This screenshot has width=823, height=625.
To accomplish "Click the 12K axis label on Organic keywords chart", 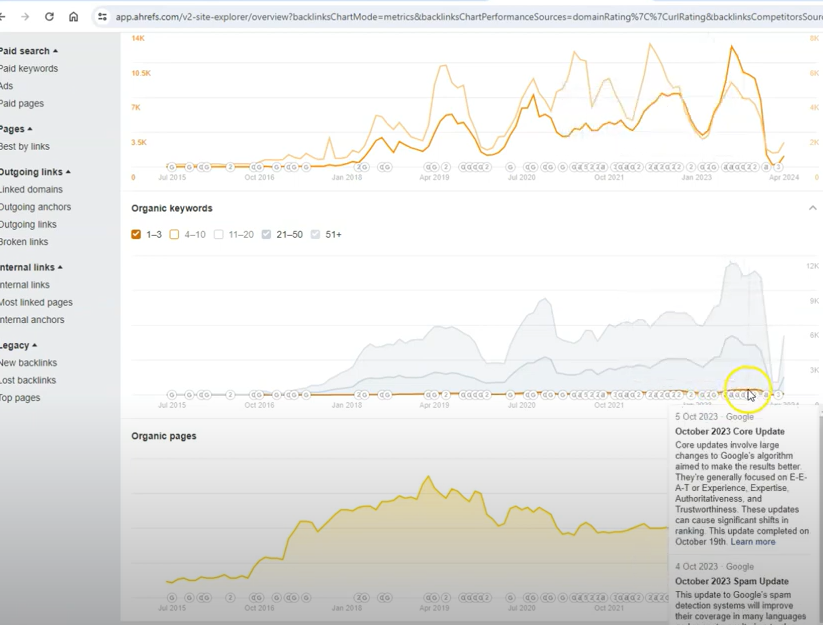I will click(x=812, y=266).
